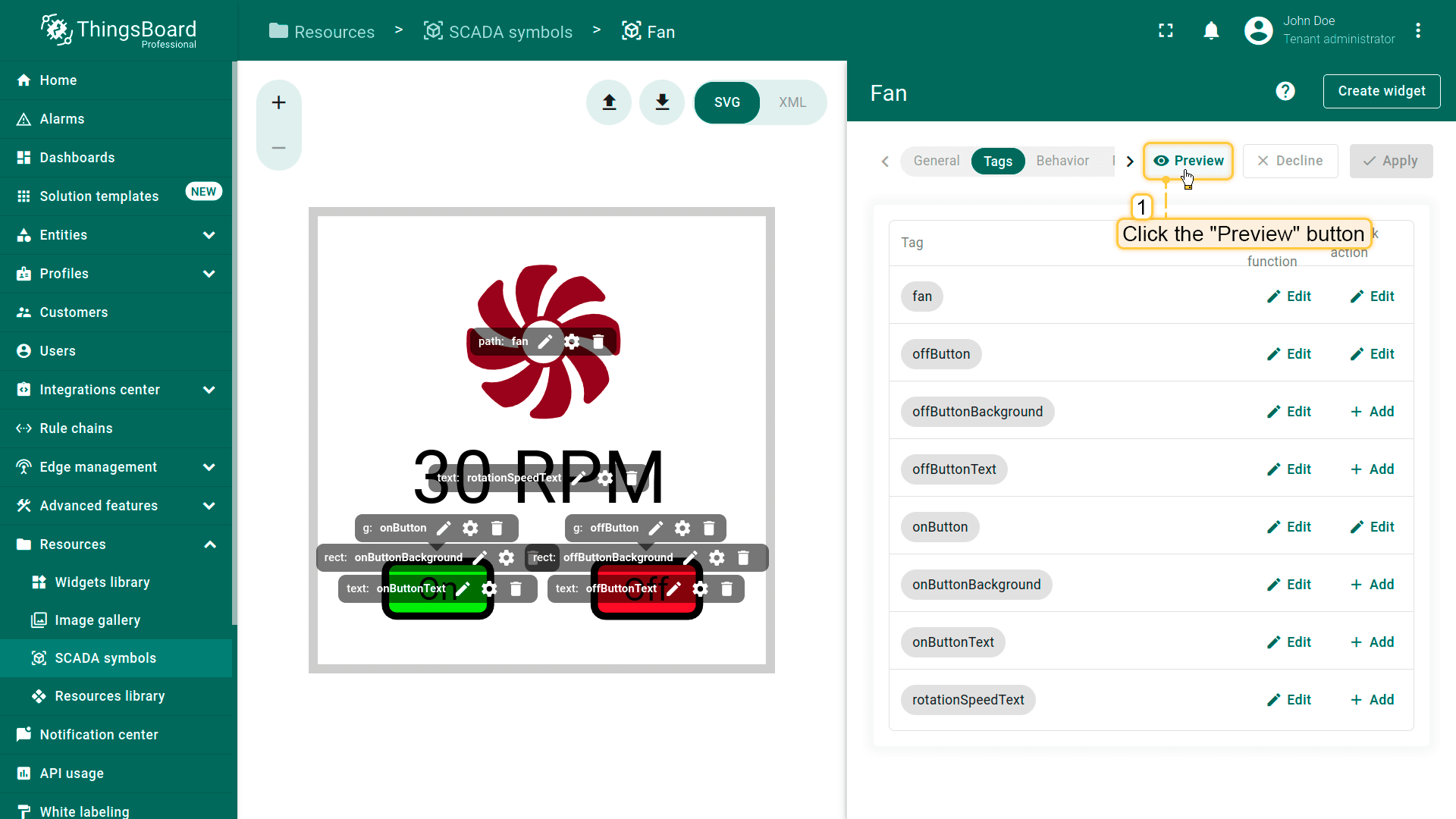The image size is (1456, 819).
Task: Open the help question mark icon
Action: (x=1285, y=92)
